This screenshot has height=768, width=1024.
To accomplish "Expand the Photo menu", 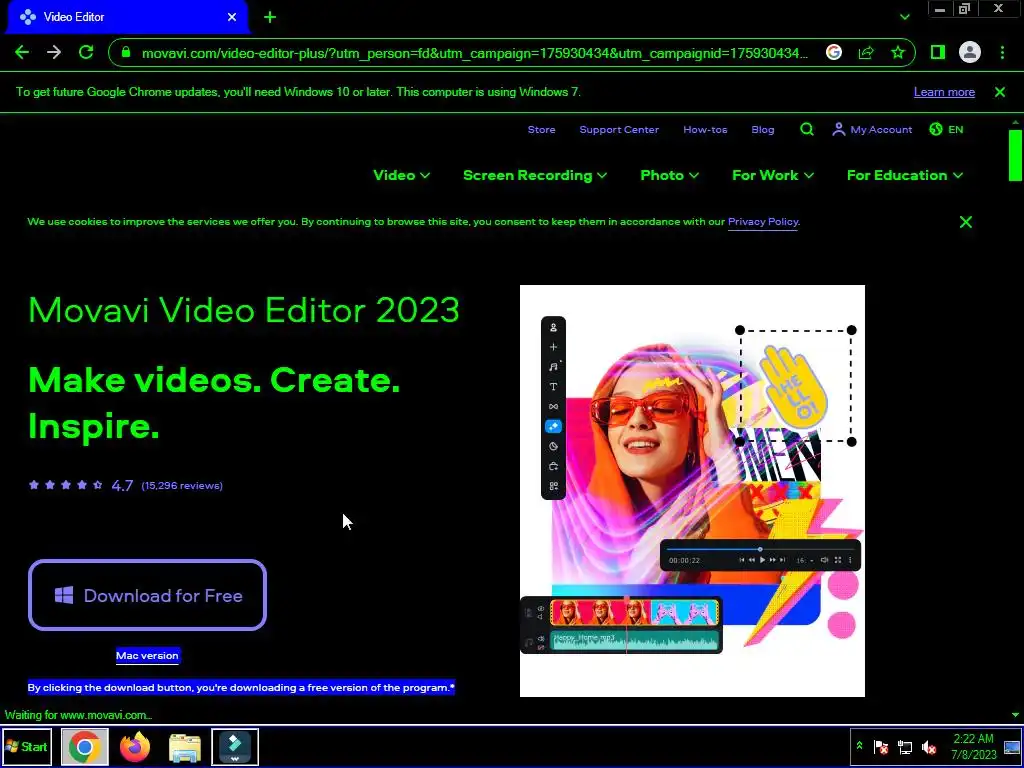I will (669, 175).
